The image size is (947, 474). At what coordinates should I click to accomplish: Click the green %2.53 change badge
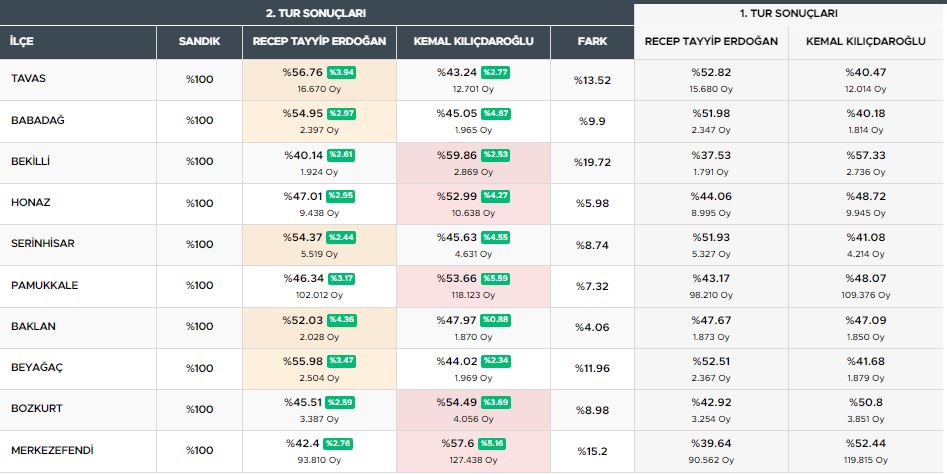coord(496,155)
